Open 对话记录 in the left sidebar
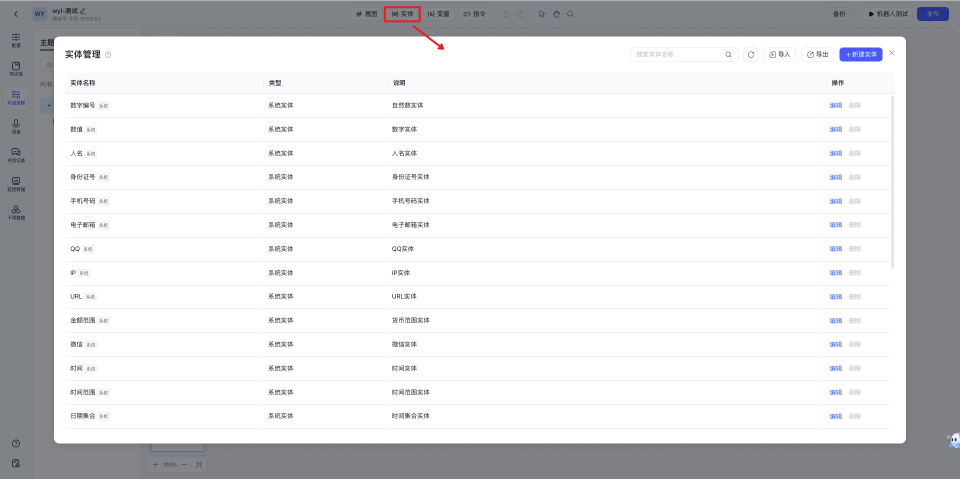Viewport: 960px width, 479px height. click(16, 155)
